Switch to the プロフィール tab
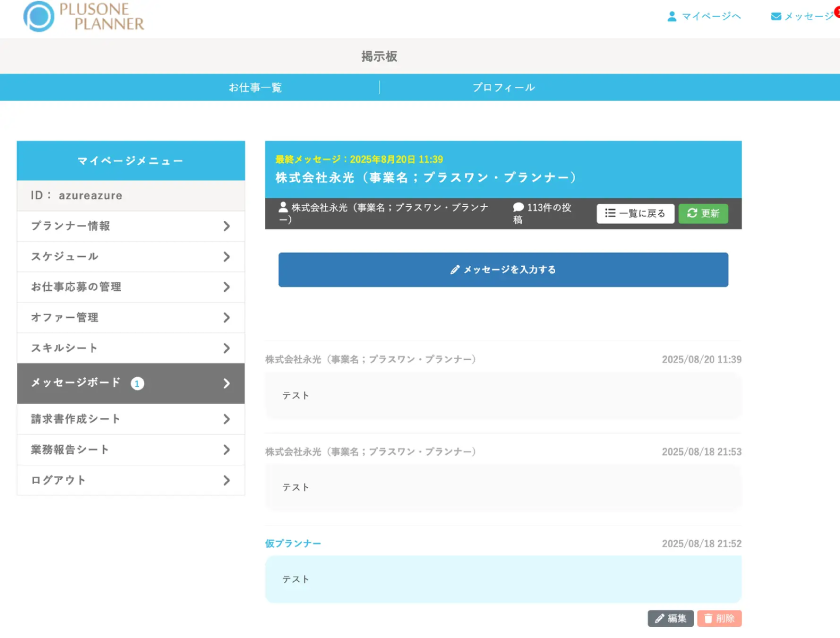Viewport: 840px width, 638px height. coord(503,87)
